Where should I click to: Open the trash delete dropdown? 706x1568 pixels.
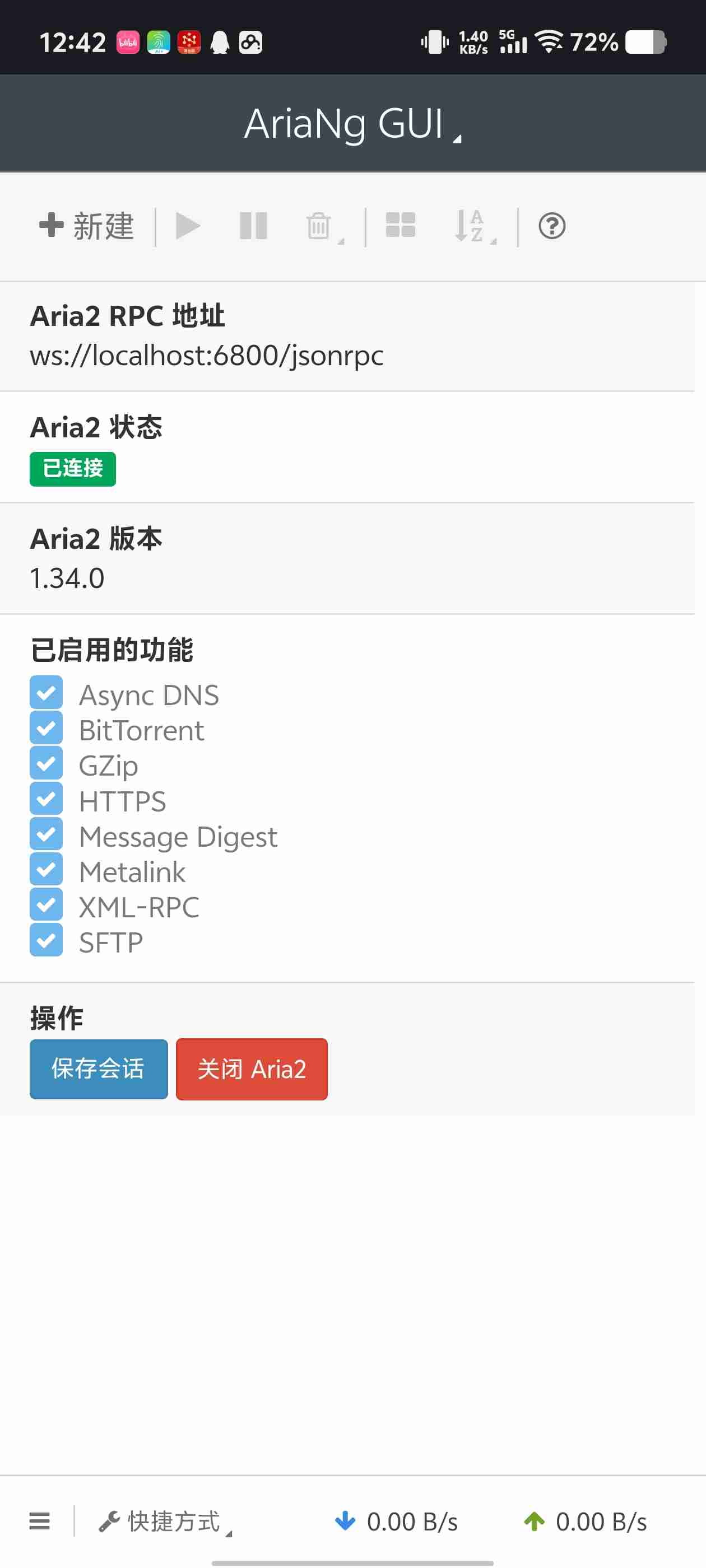(323, 226)
